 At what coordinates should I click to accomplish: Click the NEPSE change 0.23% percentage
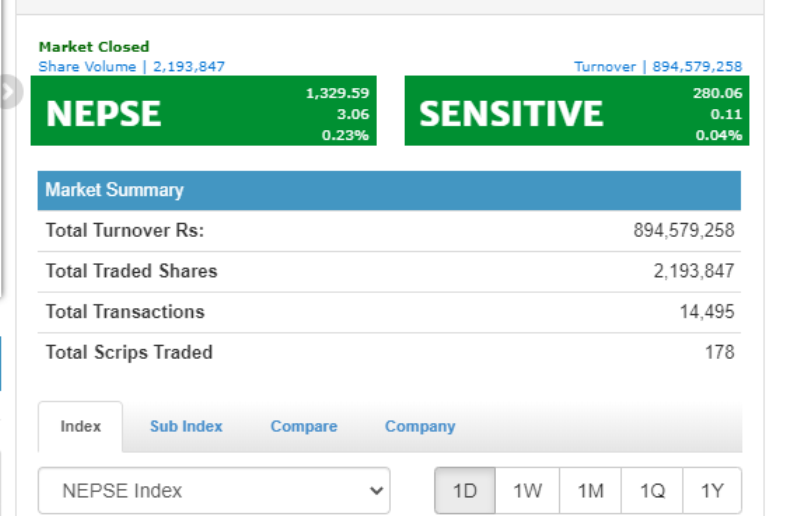345,135
